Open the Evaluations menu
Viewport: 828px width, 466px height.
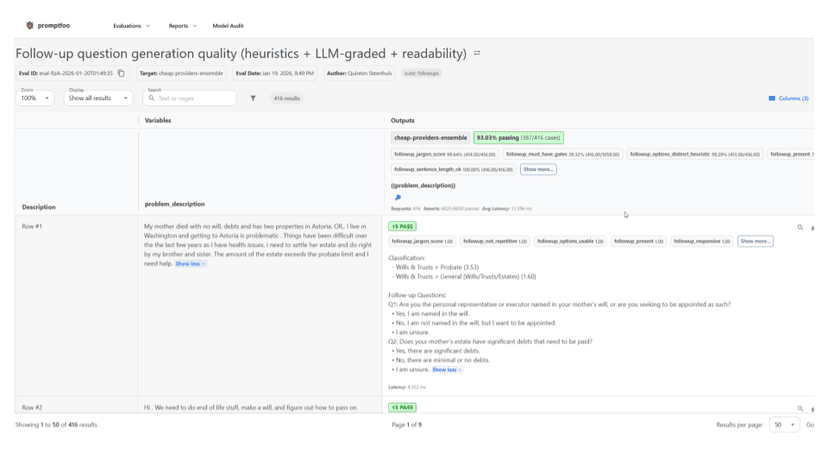(131, 26)
